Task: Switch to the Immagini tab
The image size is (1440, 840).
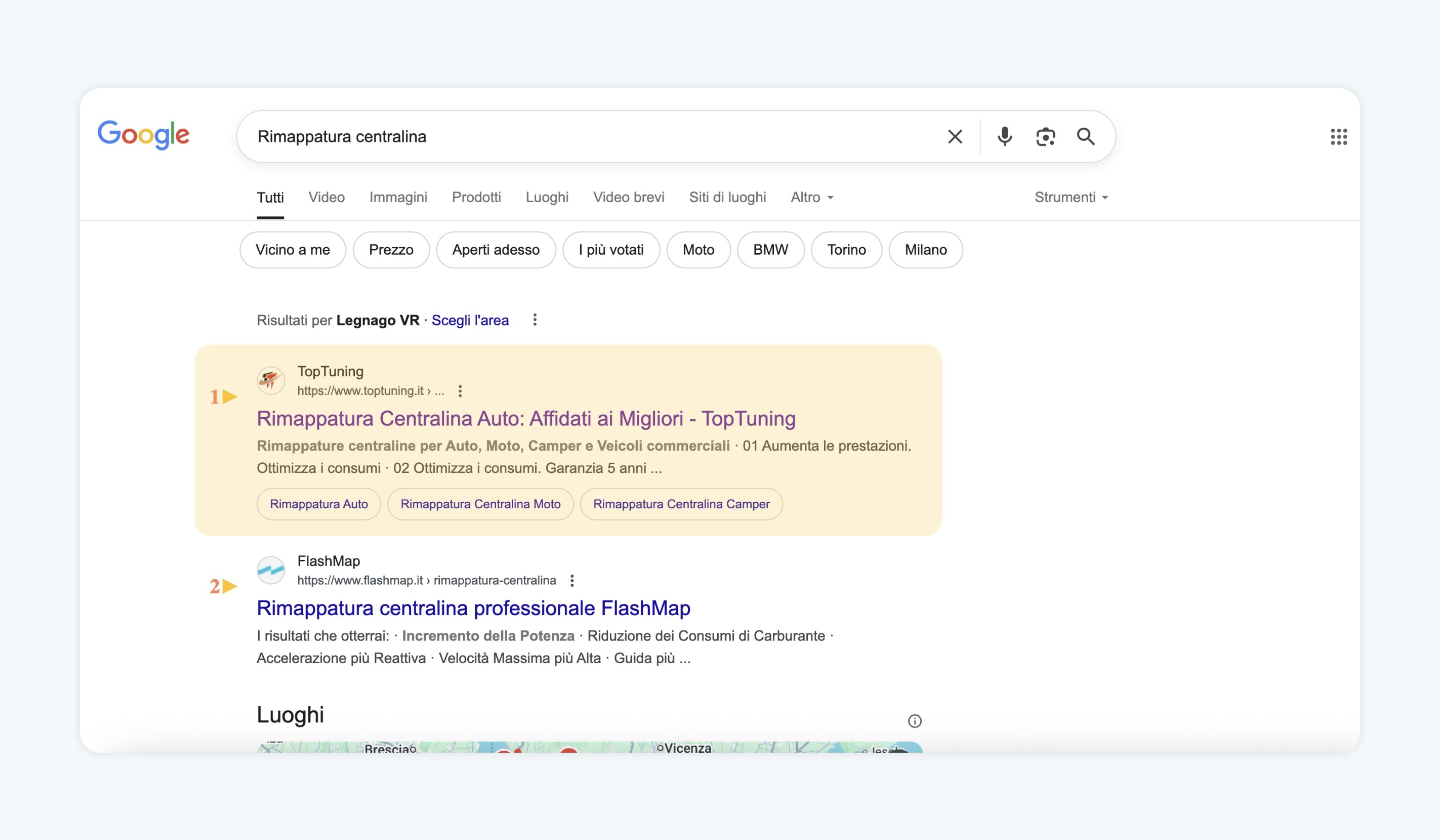Action: click(x=398, y=198)
